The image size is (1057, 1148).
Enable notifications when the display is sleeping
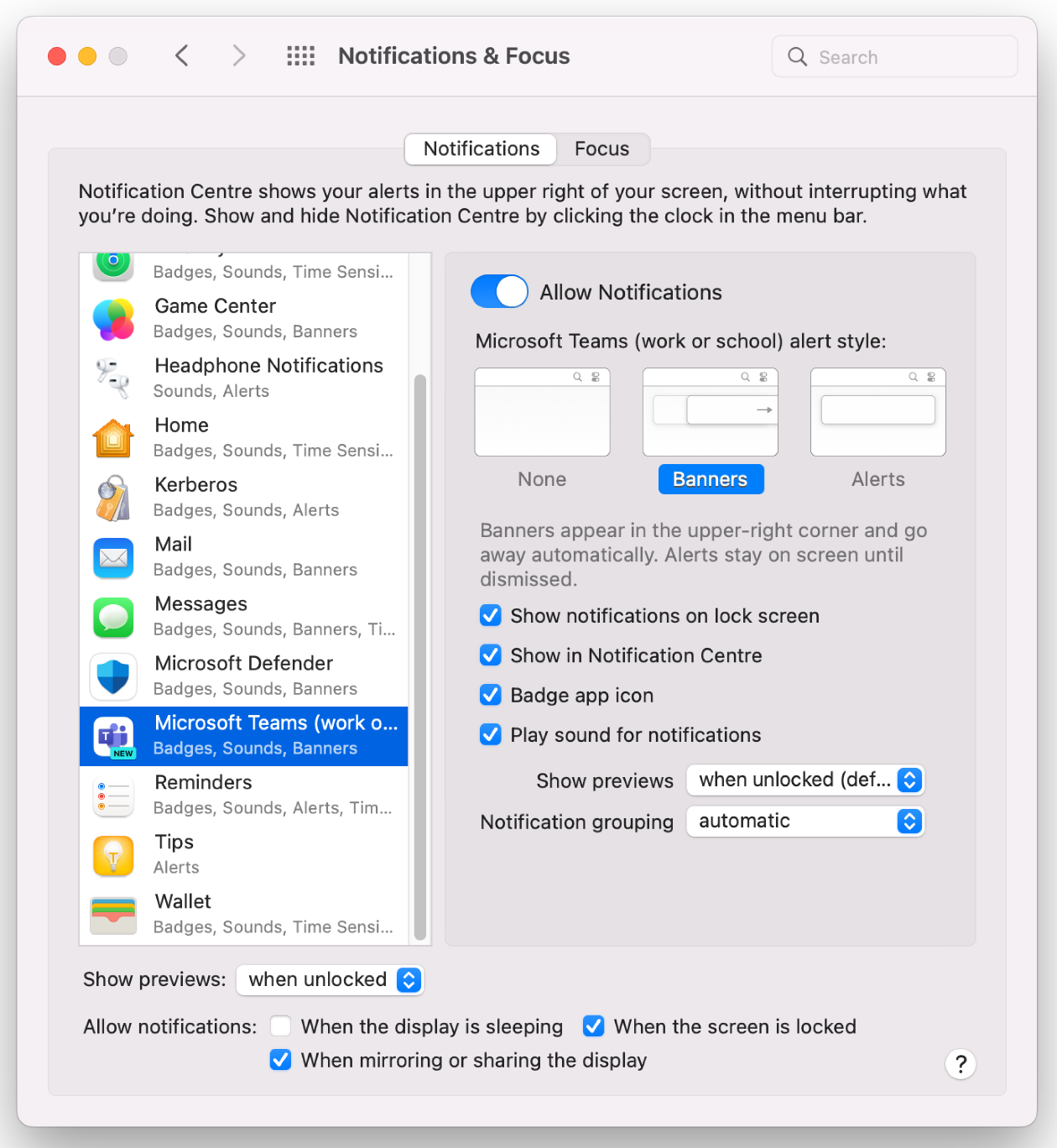coord(280,1025)
